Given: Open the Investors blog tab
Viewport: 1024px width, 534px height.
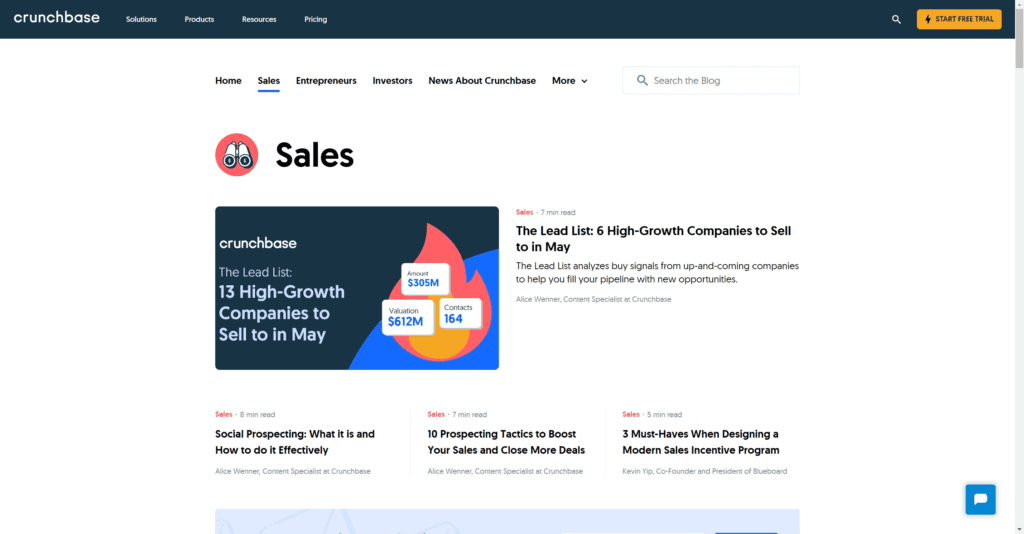Looking at the screenshot, I should [392, 81].
